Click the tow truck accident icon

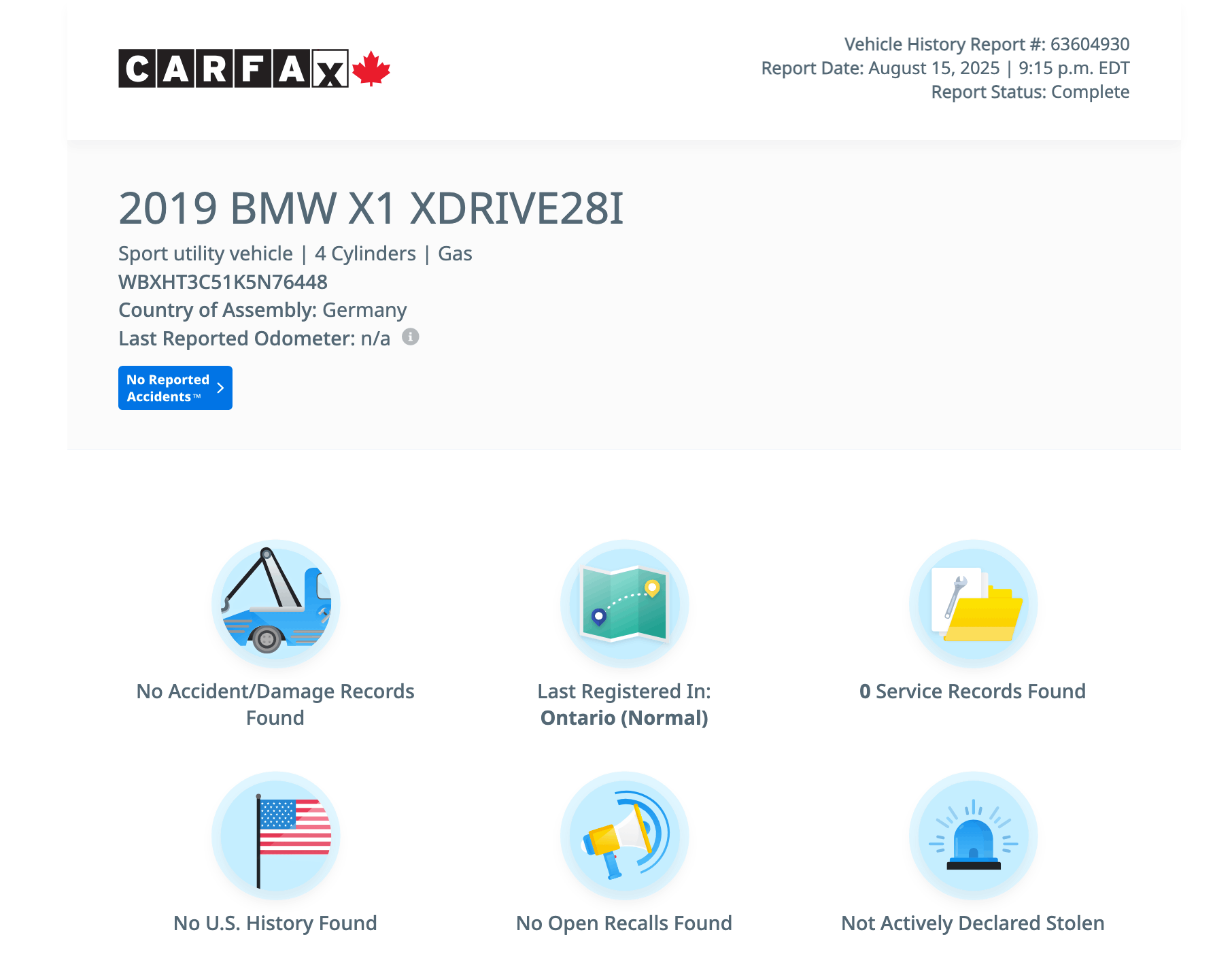275,604
